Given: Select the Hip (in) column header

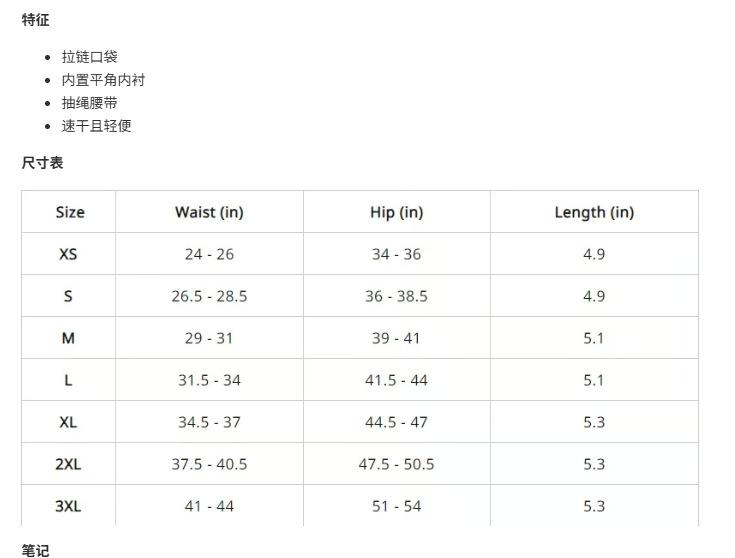Looking at the screenshot, I should 396,212.
